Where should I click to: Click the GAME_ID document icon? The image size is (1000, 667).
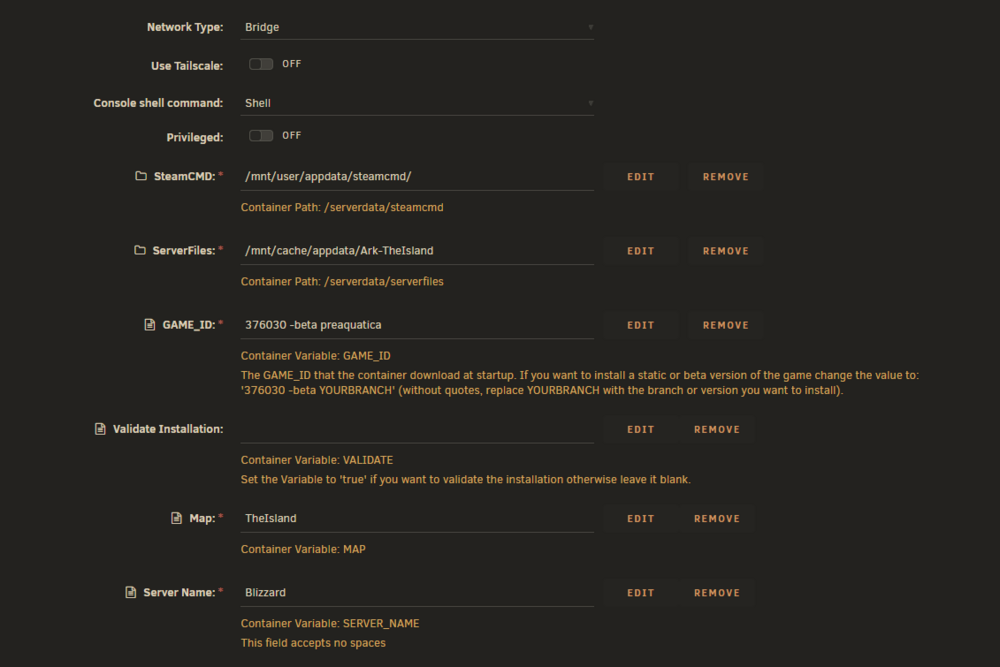coord(150,325)
